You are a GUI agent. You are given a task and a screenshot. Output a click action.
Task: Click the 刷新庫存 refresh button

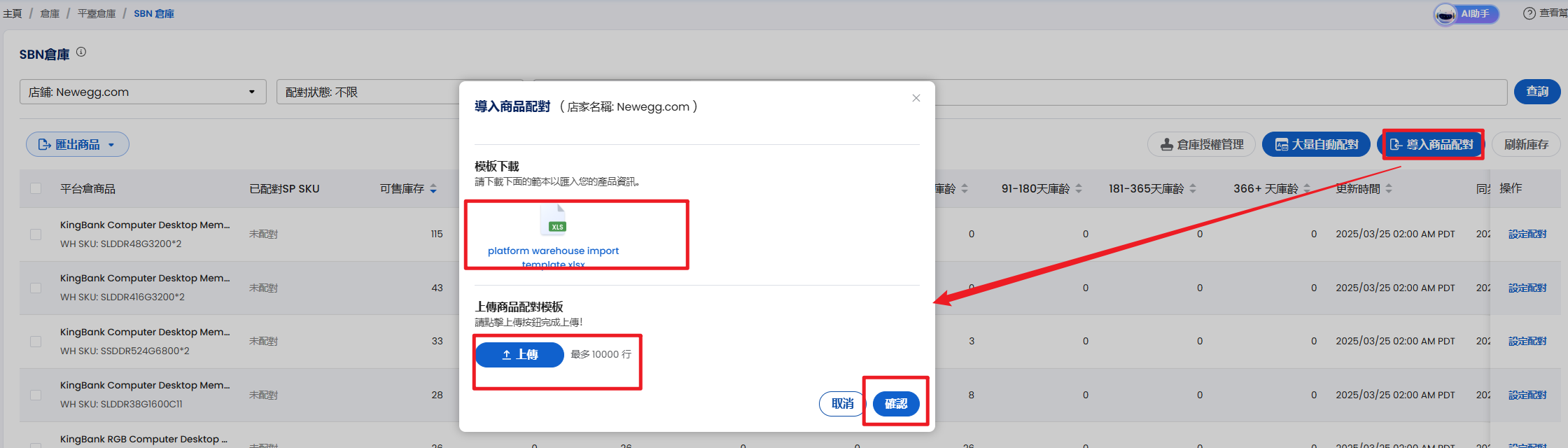tap(1527, 144)
